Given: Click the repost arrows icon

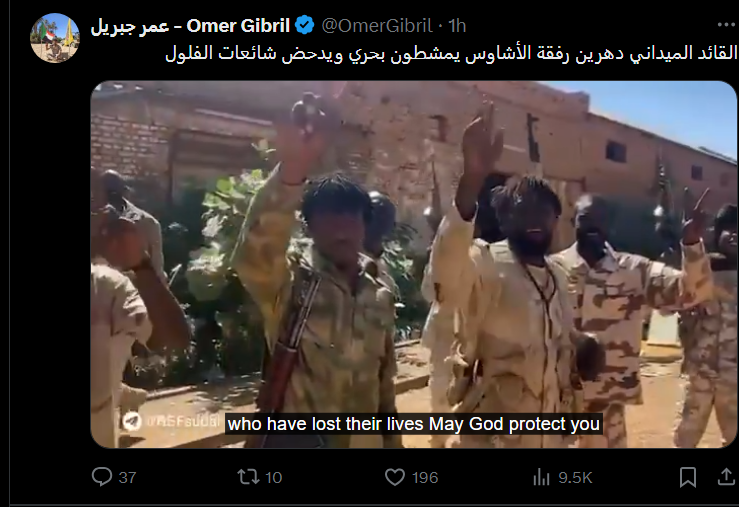Looking at the screenshot, I should [248, 477].
